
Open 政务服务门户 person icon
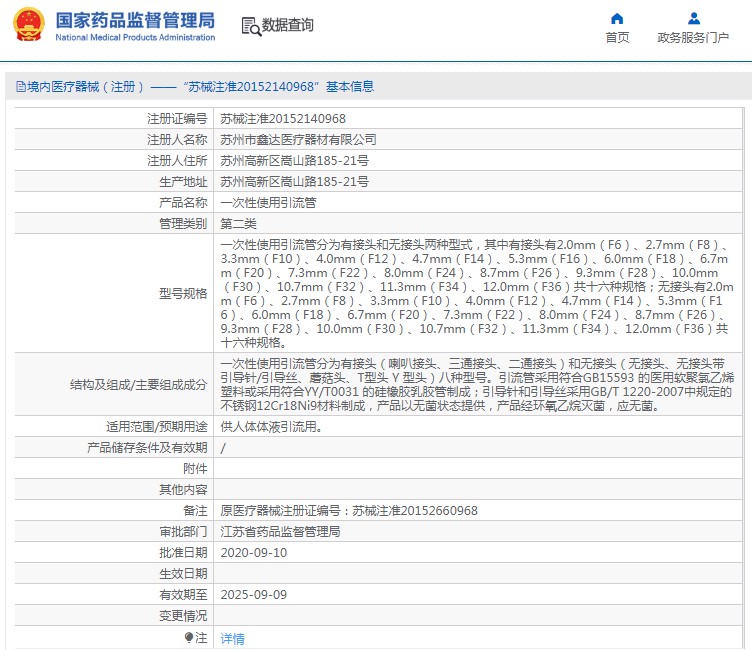click(693, 19)
